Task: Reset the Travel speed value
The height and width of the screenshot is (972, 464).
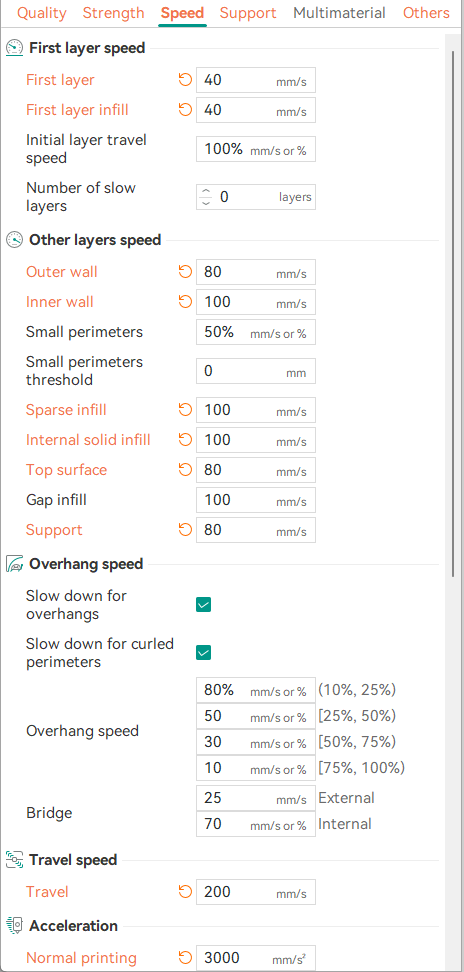Action: [185, 892]
